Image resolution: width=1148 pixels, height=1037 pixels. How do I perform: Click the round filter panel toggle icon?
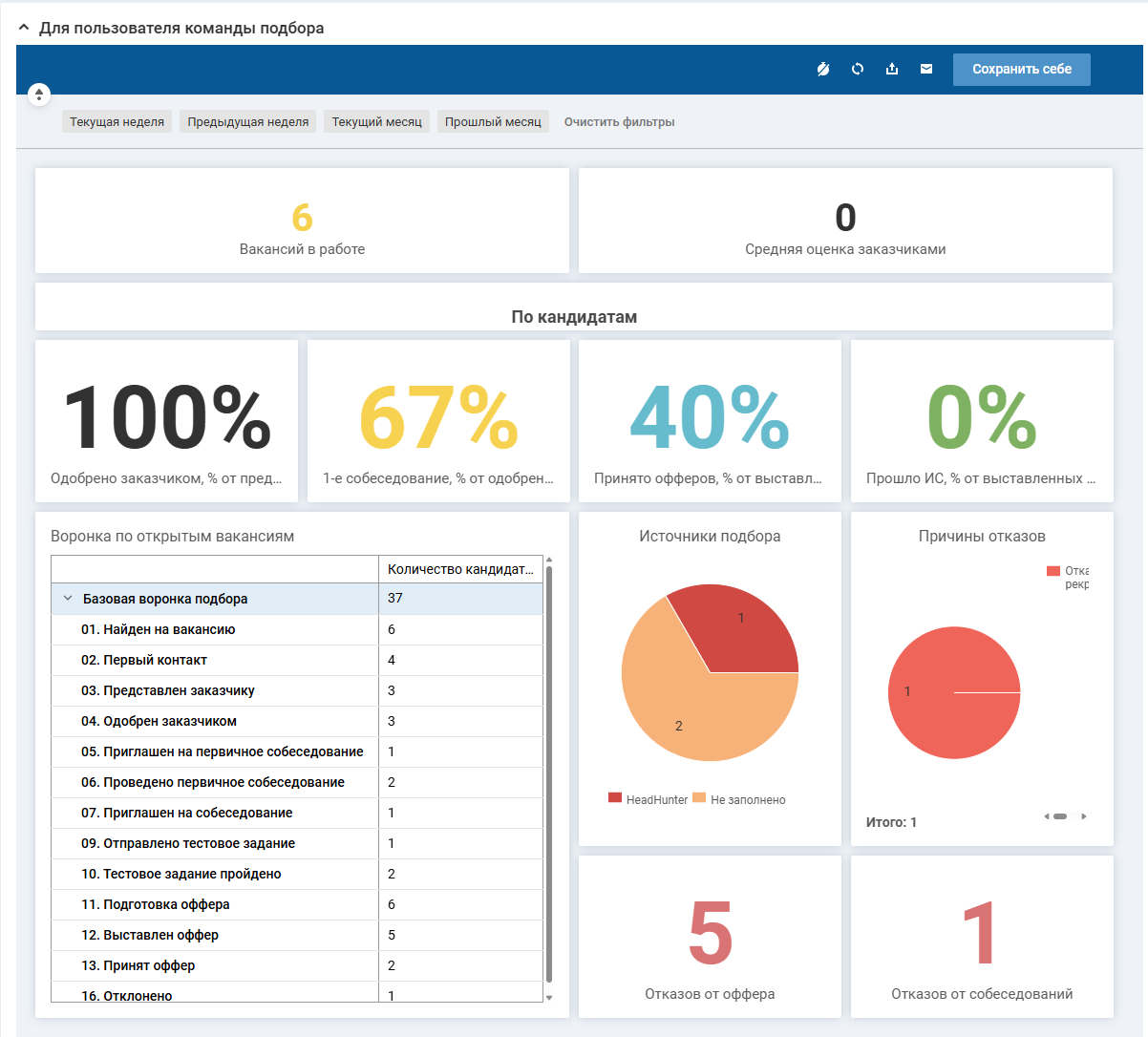point(39,94)
